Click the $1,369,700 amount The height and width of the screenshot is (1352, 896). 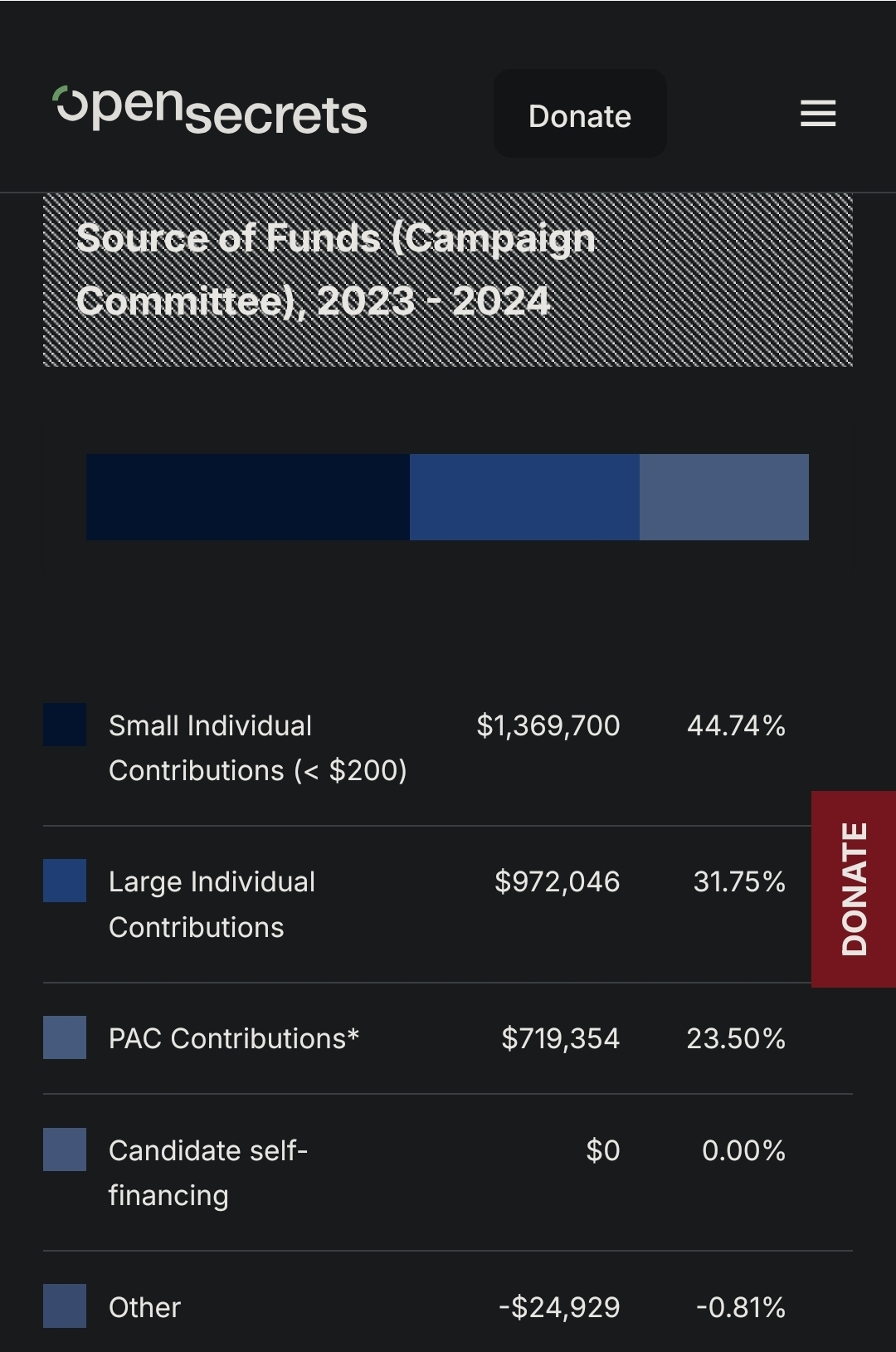(548, 725)
